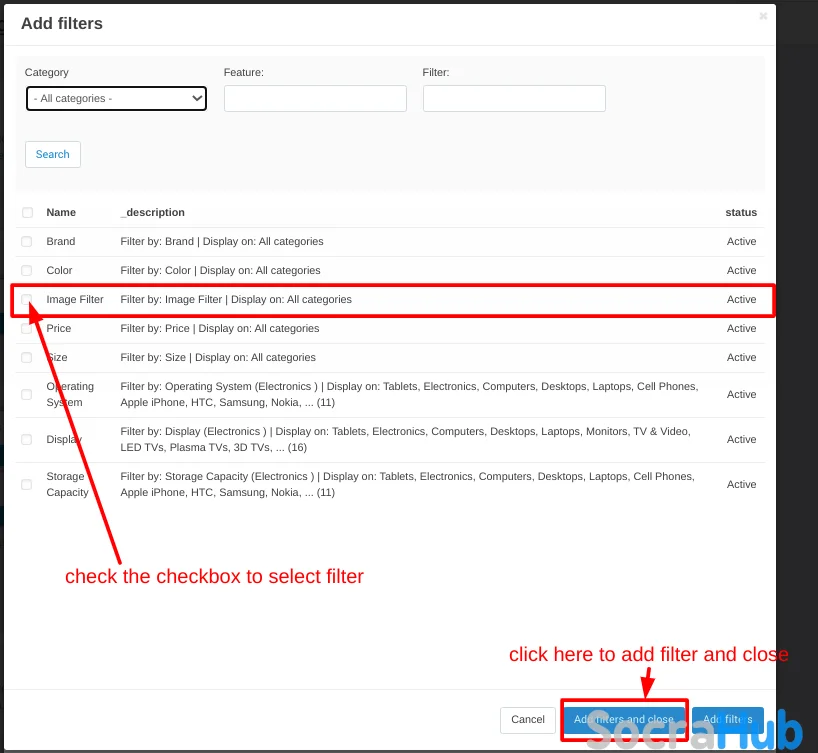The image size is (818, 753).
Task: Check the Brand filter checkbox
Action: click(x=27, y=242)
